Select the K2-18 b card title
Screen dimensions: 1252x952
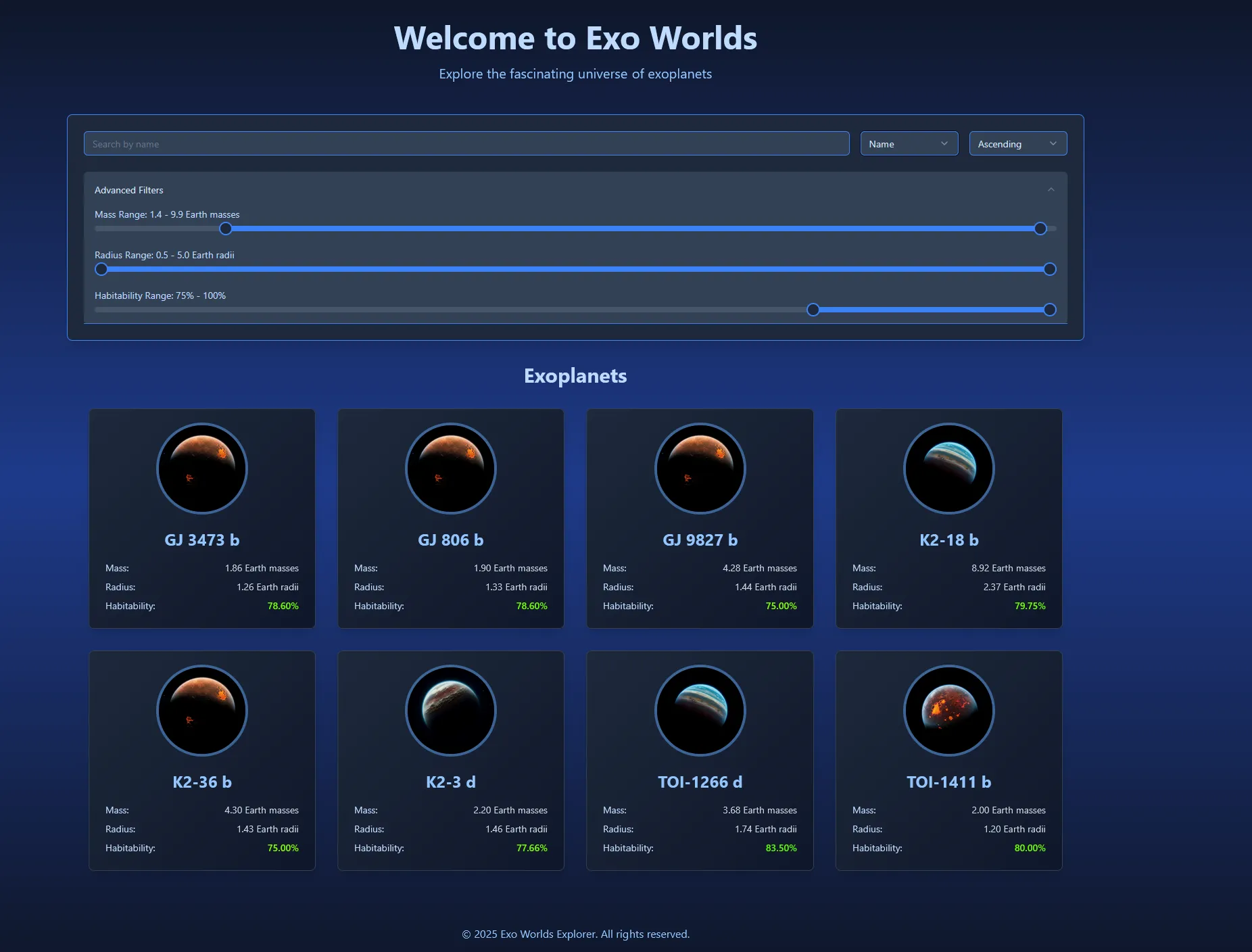click(948, 540)
